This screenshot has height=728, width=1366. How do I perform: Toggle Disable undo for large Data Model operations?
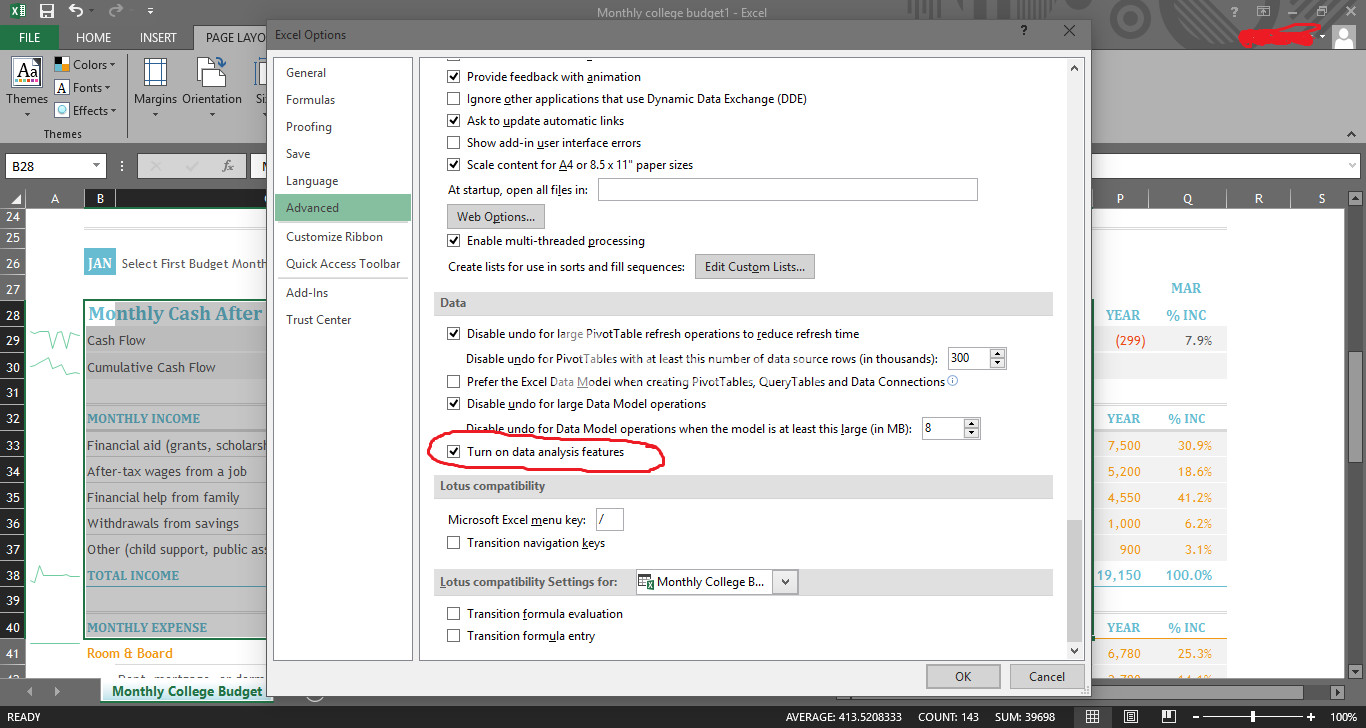point(454,404)
